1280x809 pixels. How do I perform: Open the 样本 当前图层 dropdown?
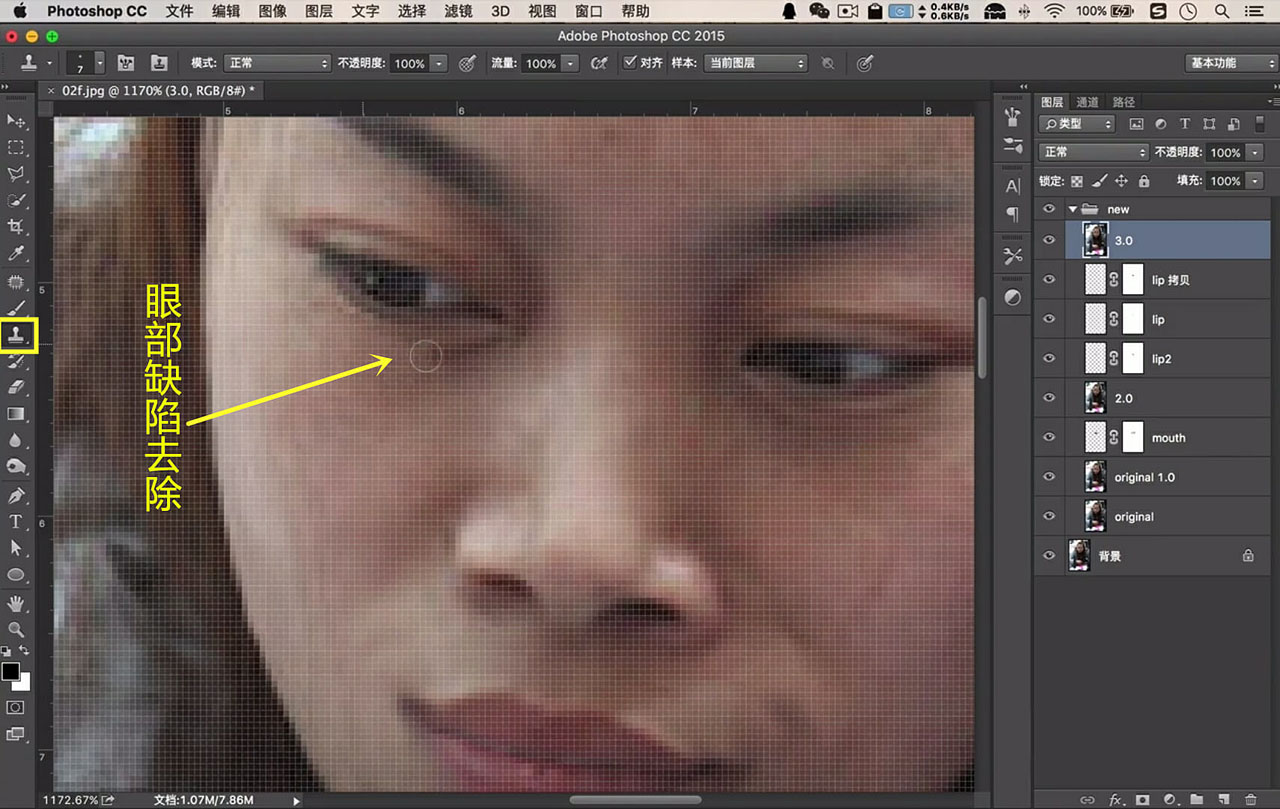[x=754, y=63]
